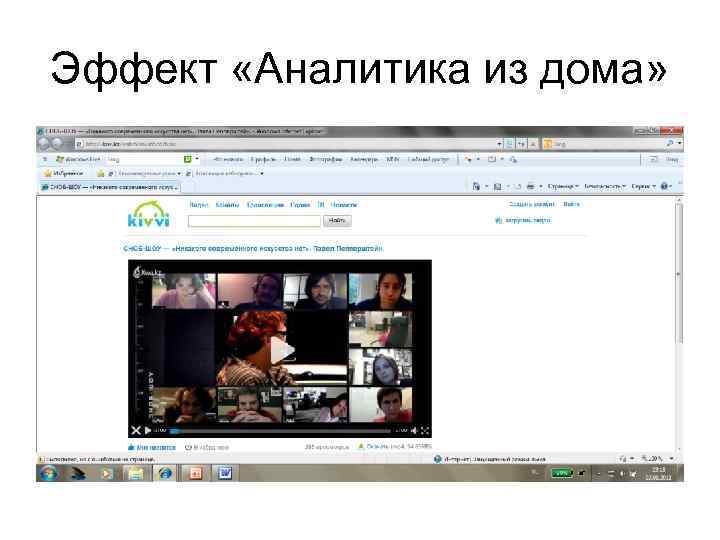Click the Refresh icon beside address bar
The height and width of the screenshot is (540, 720).
522,144
